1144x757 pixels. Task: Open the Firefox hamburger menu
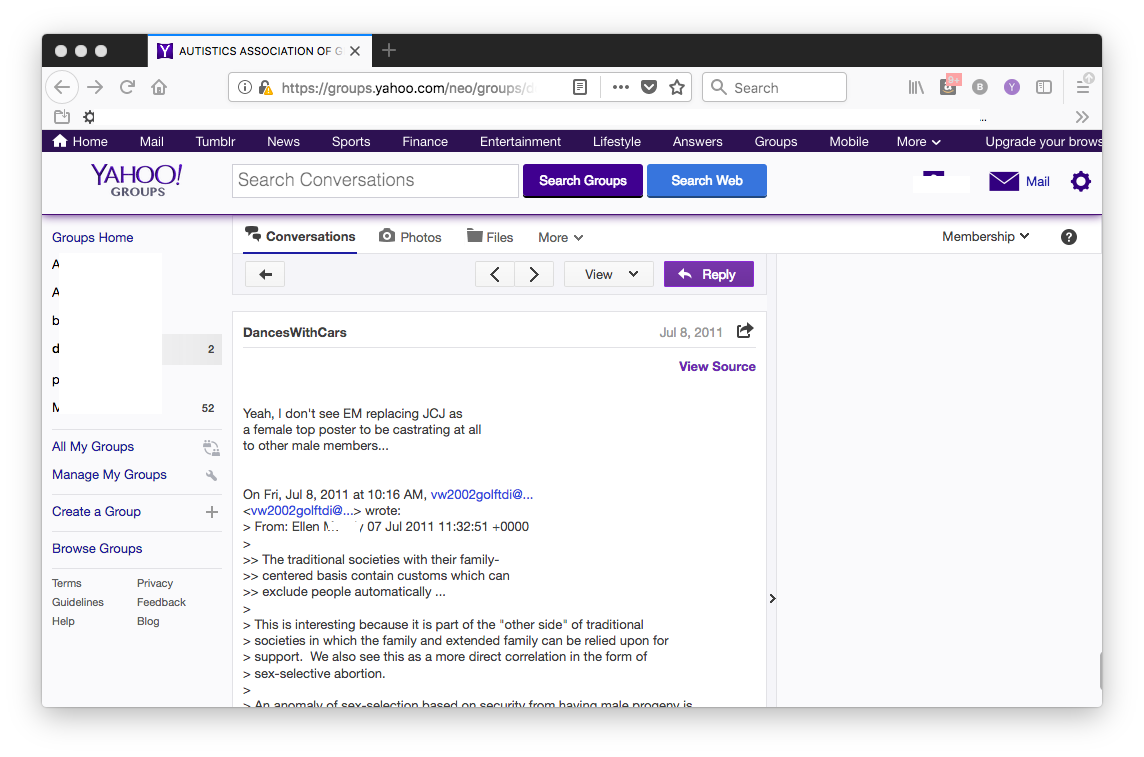point(1083,88)
